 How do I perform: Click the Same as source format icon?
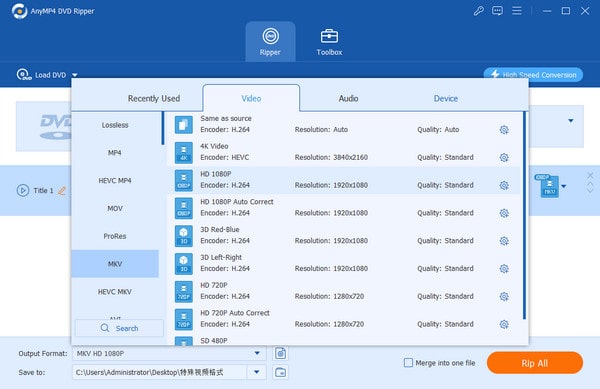click(184, 125)
